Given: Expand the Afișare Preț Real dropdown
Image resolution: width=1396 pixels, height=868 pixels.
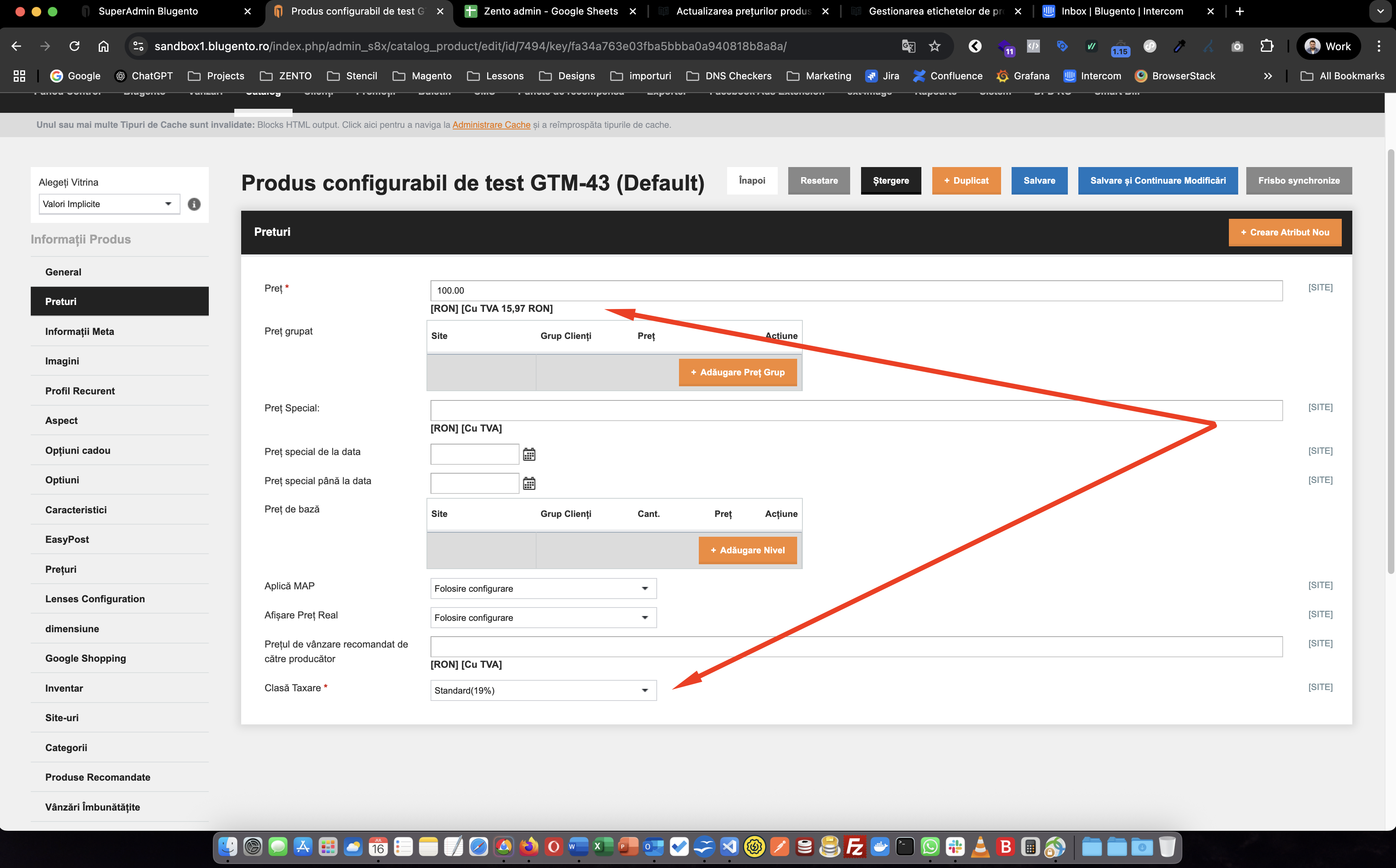Looking at the screenshot, I should [543, 618].
